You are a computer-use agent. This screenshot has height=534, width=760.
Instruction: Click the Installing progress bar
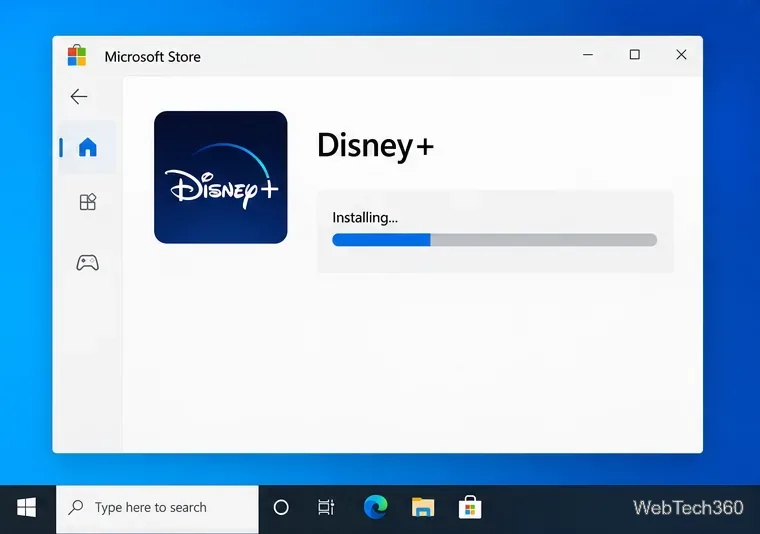494,240
